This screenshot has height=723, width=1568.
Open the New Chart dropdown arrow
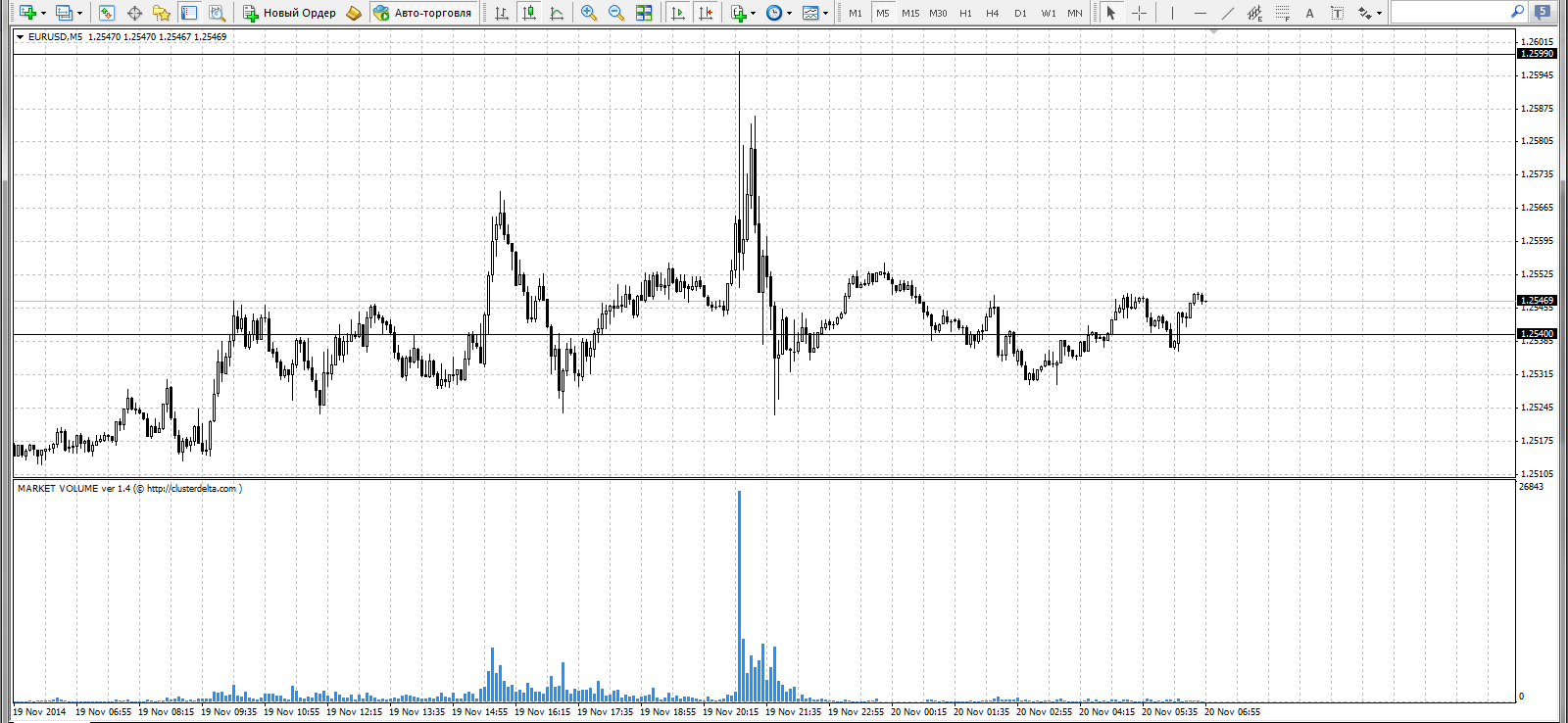click(x=43, y=13)
